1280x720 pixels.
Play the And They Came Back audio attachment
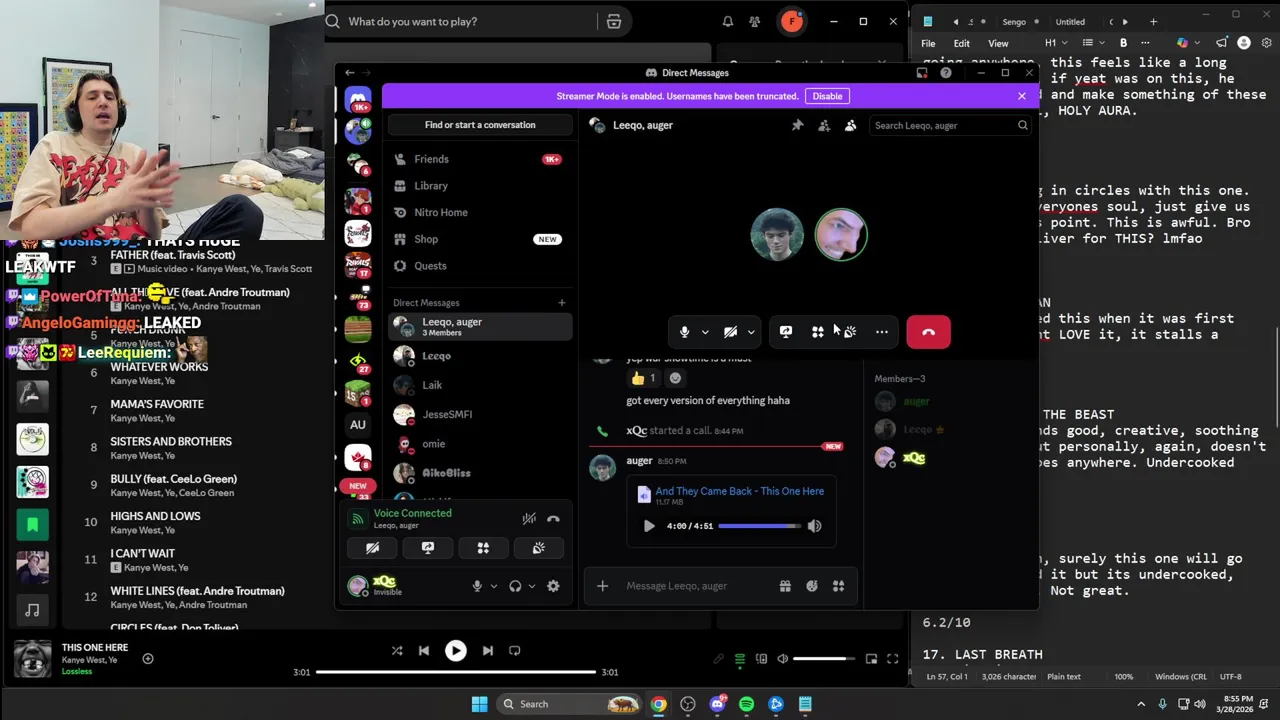648,526
